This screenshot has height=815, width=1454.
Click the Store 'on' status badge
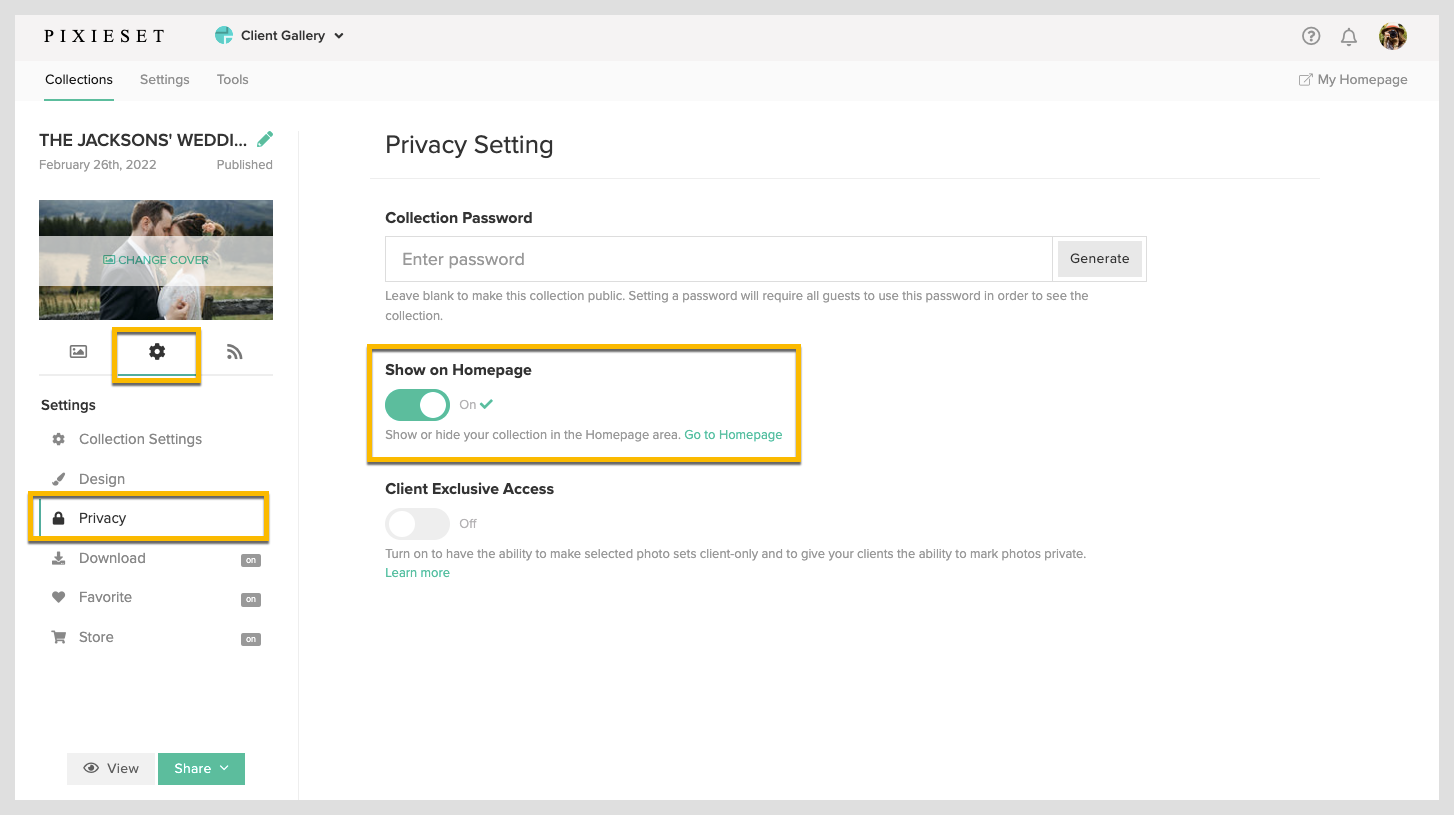tap(251, 639)
